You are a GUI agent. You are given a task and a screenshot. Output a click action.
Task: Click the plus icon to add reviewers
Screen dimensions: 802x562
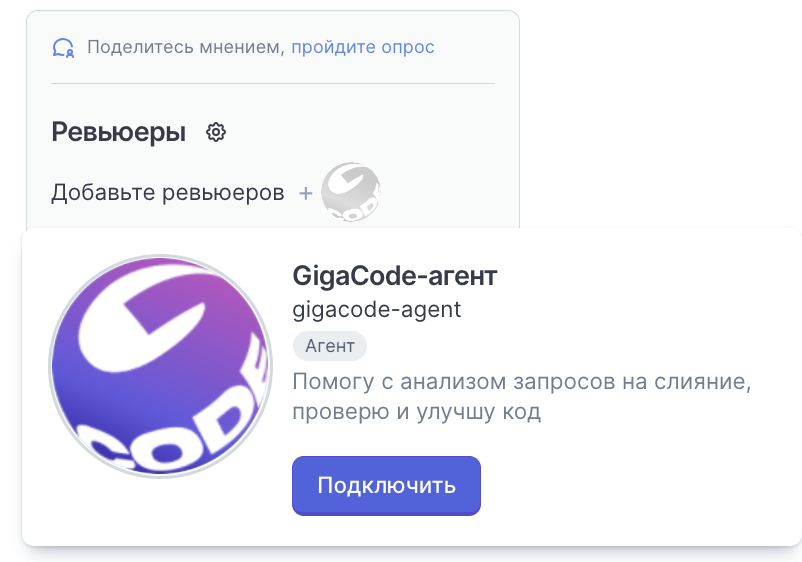[x=305, y=193]
